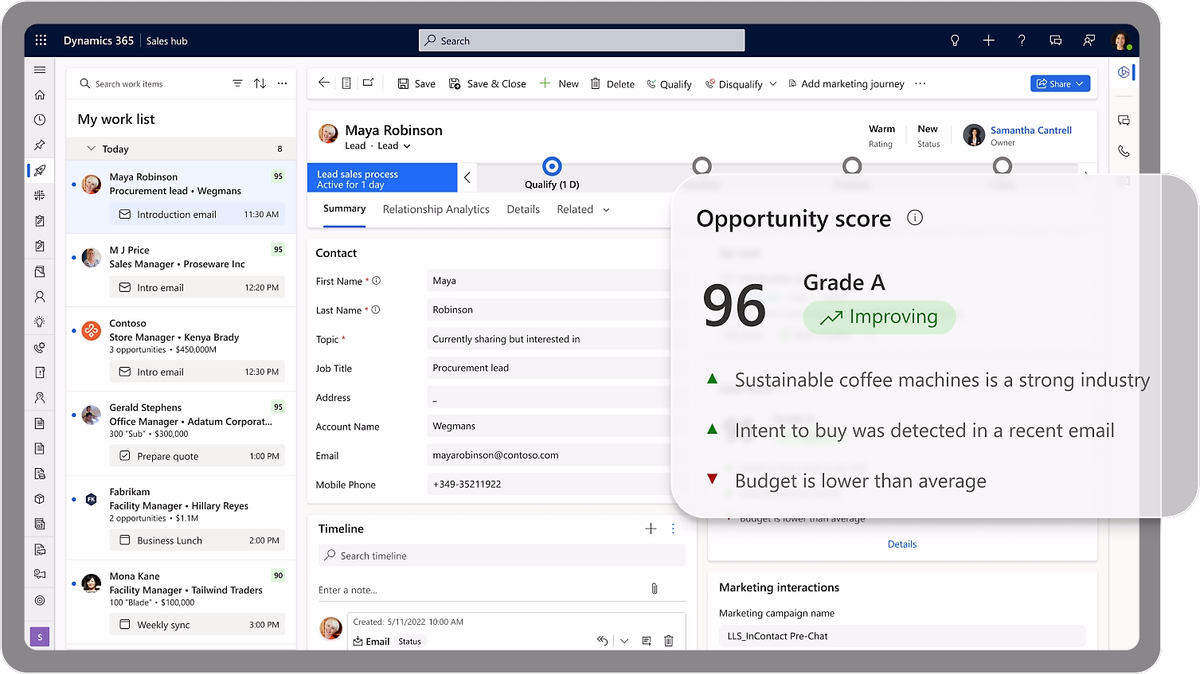This screenshot has width=1200, height=674.
Task: Add a timeline entry with plus icon
Action: [x=650, y=529]
